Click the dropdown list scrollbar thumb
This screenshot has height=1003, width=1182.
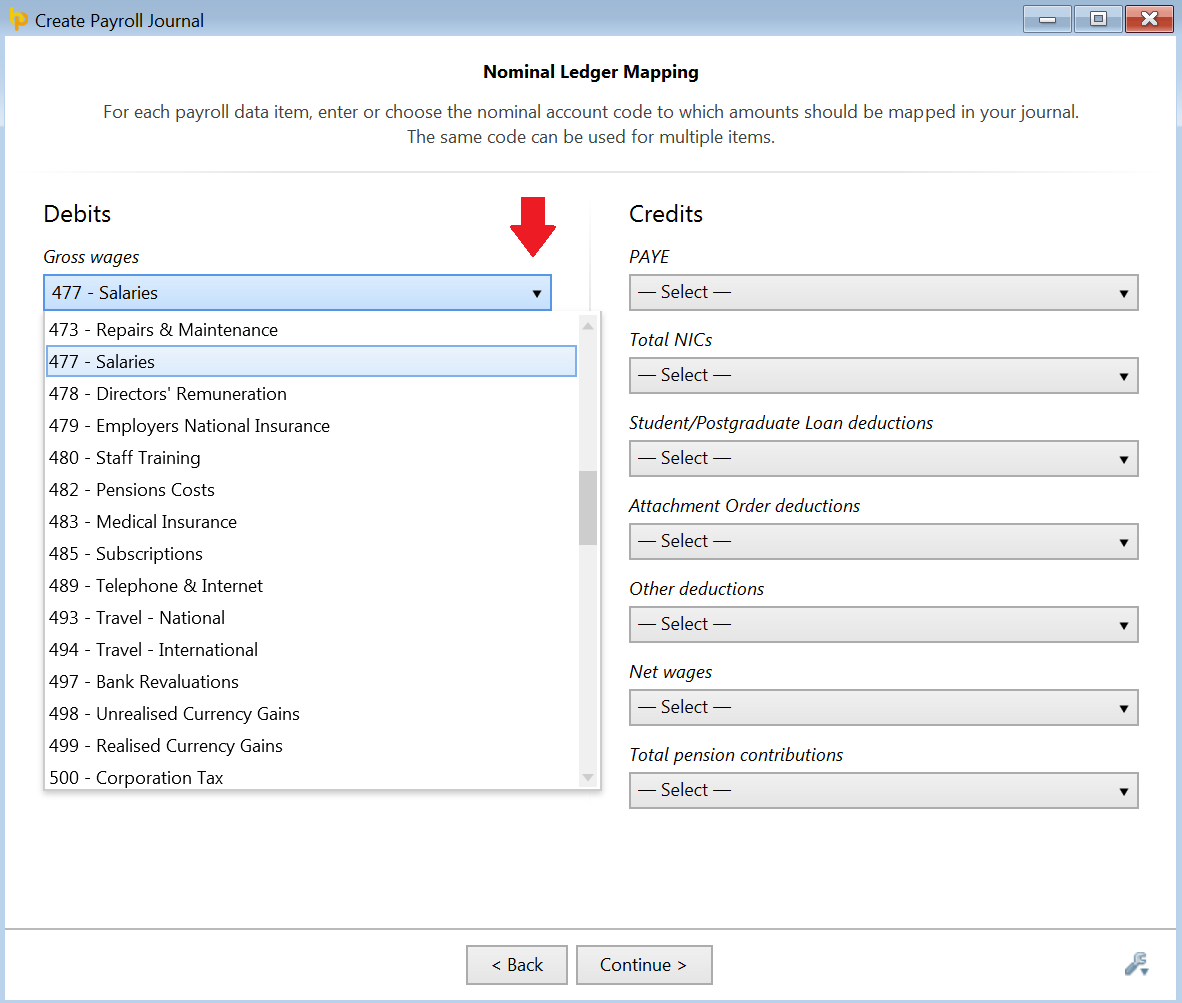[588, 507]
